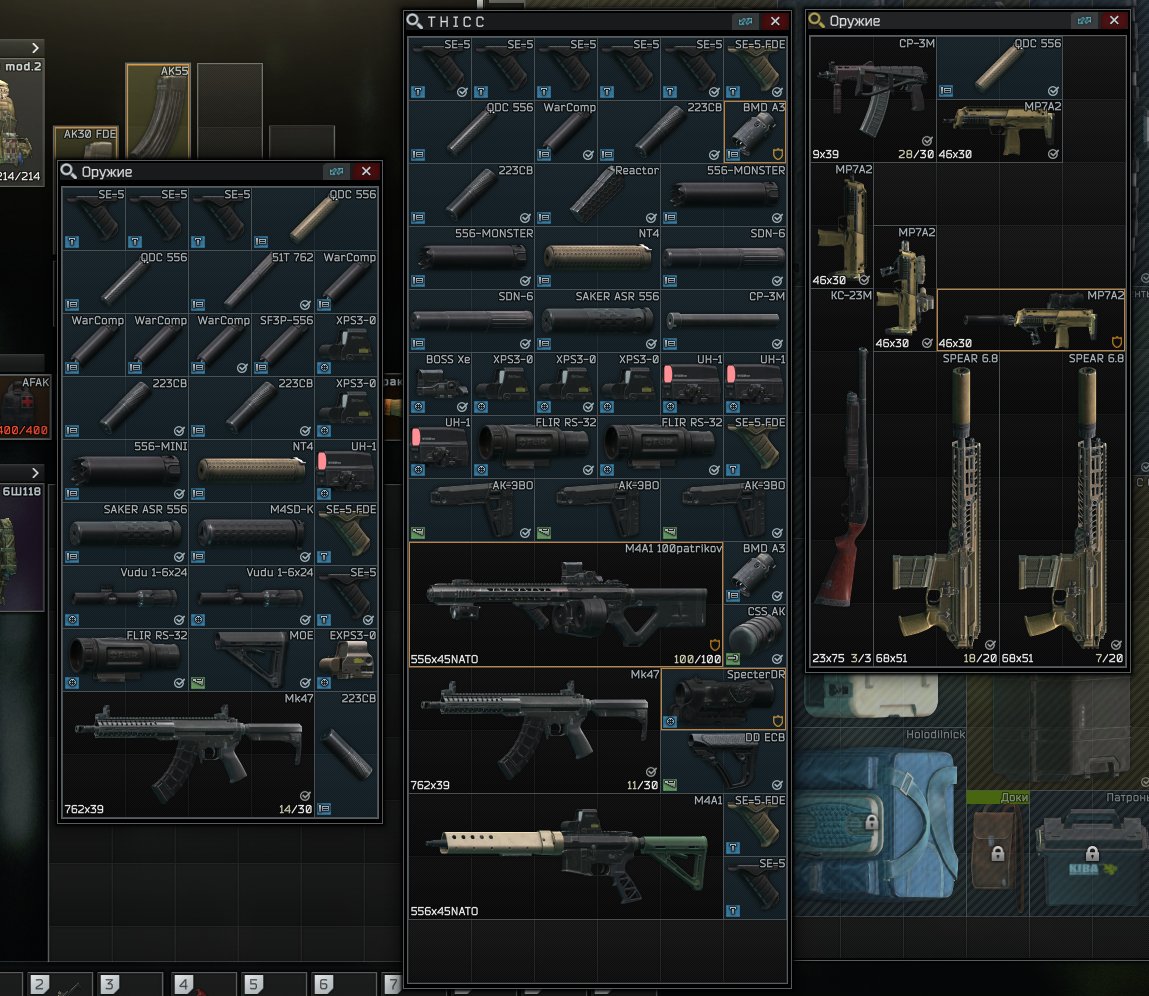Select the MOE stock in left window
This screenshot has height=996, width=1149.
pyautogui.click(x=251, y=660)
